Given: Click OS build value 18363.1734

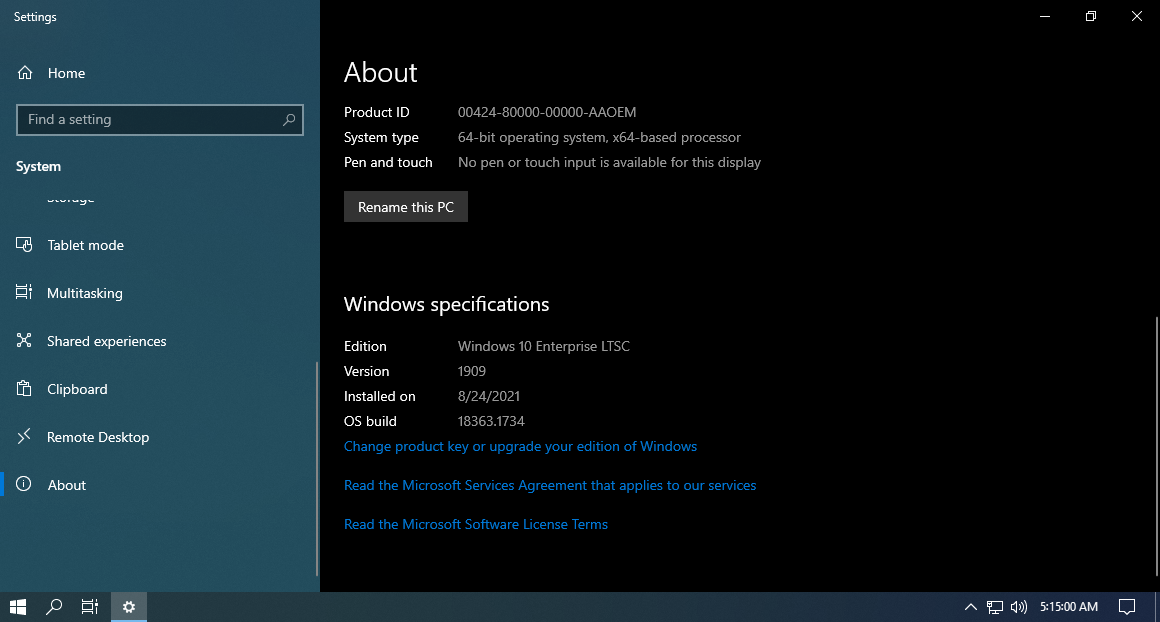Looking at the screenshot, I should click(x=491, y=421).
